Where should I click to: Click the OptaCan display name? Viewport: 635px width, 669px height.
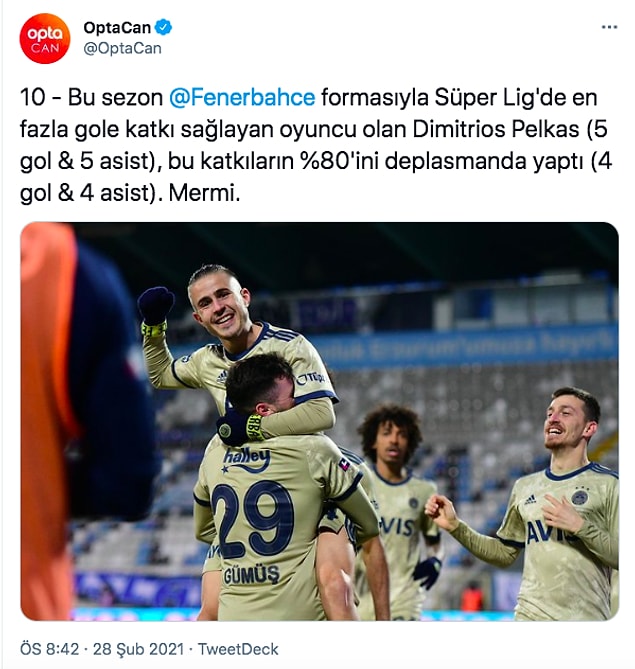point(117,28)
